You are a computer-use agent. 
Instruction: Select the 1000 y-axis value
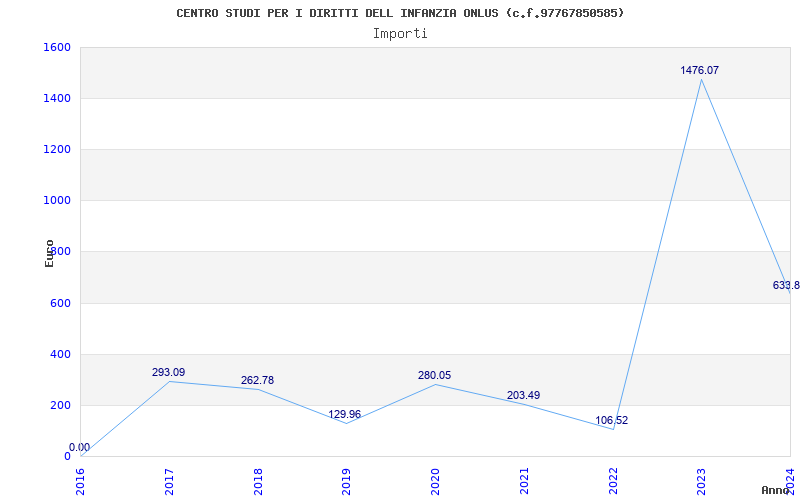pos(57,200)
